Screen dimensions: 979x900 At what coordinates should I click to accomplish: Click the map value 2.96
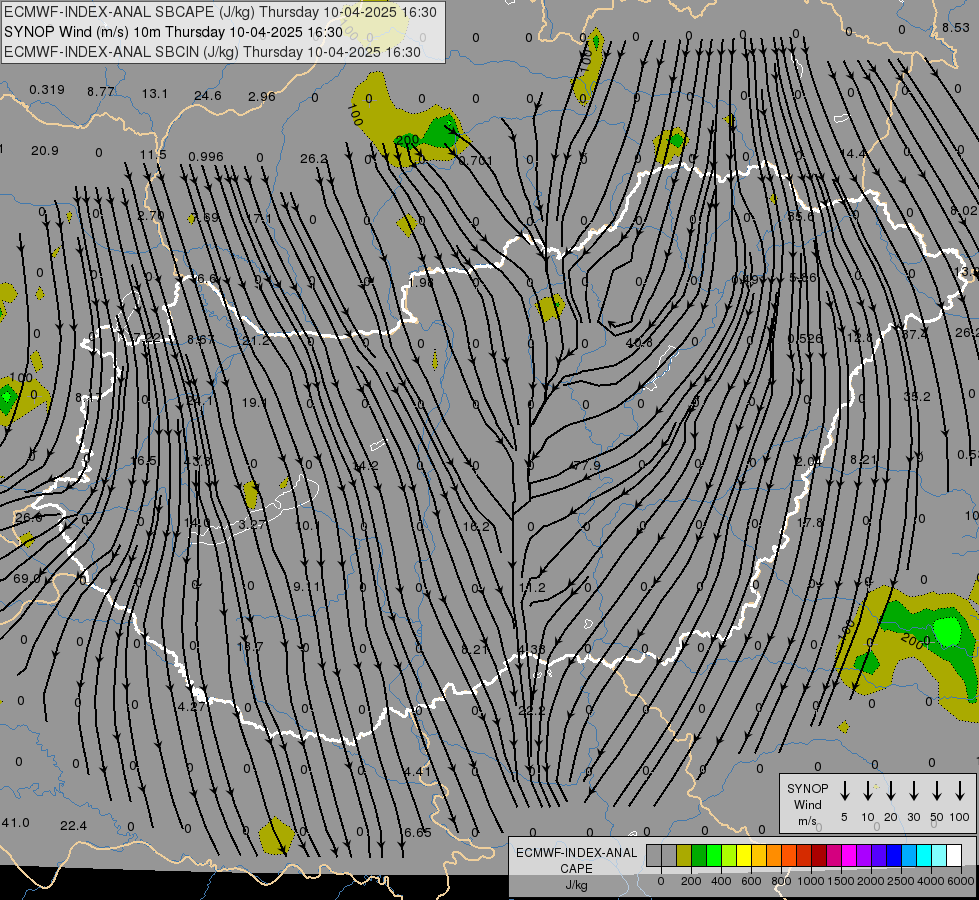(262, 96)
